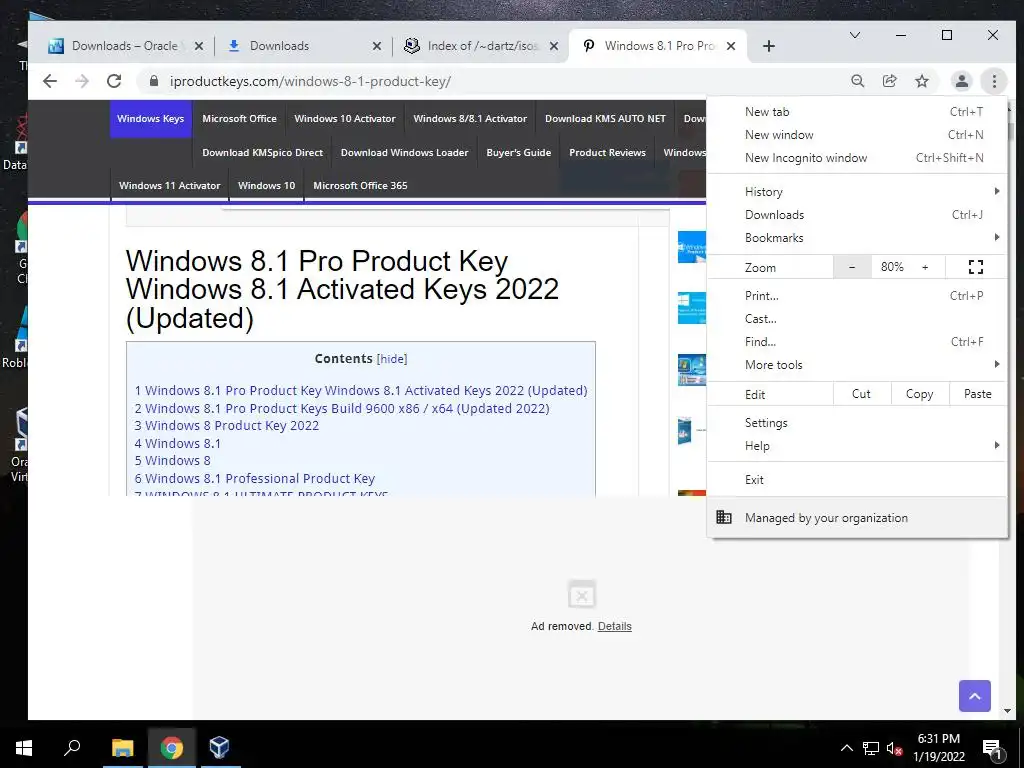Choose New window from Chrome menu

click(857, 135)
